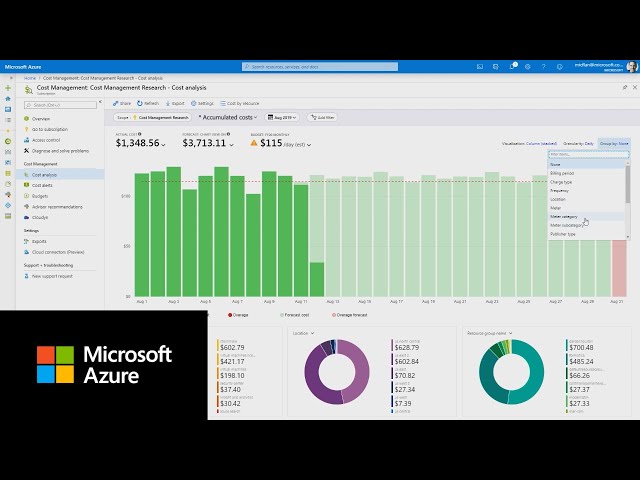The height and width of the screenshot is (480, 640).
Task: Click the group-by list scrollbar thumb
Action: pyautogui.click(x=627, y=184)
